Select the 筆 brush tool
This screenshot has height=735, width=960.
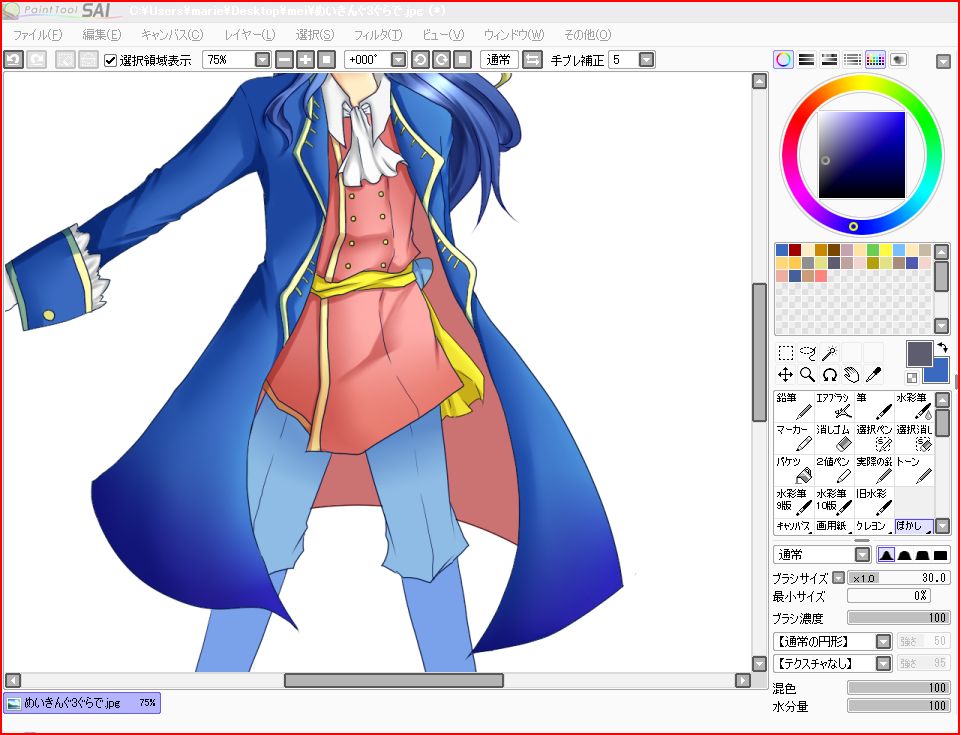tap(874, 406)
